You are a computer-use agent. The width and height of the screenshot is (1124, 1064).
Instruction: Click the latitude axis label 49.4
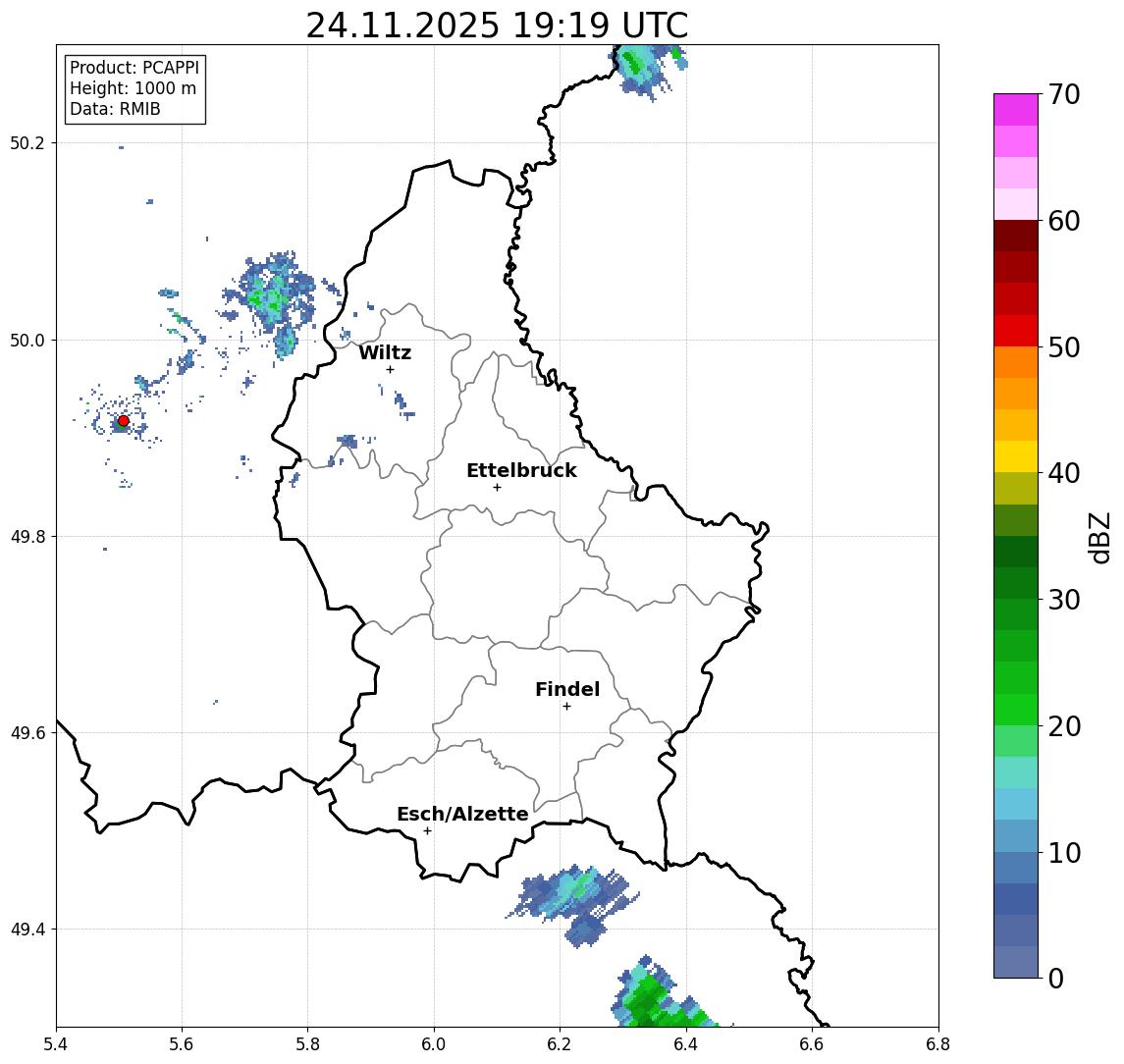point(27,930)
